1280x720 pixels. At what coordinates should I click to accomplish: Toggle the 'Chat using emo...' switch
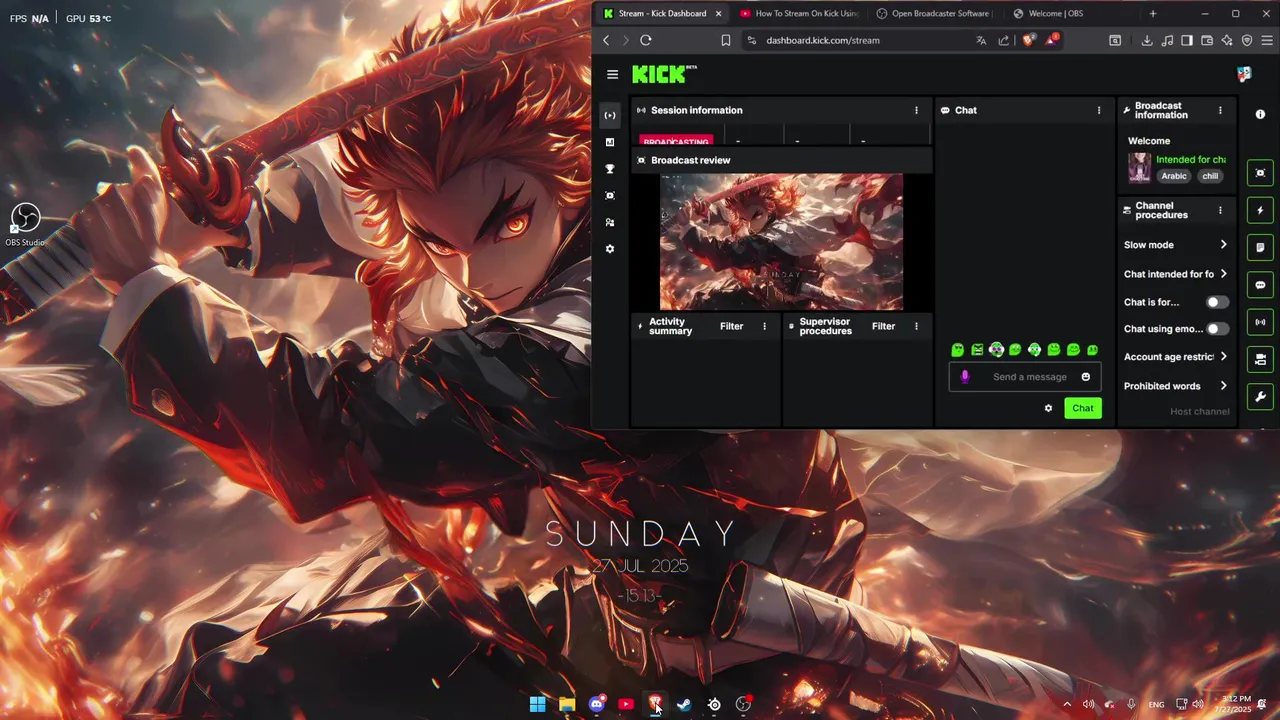(x=1217, y=329)
